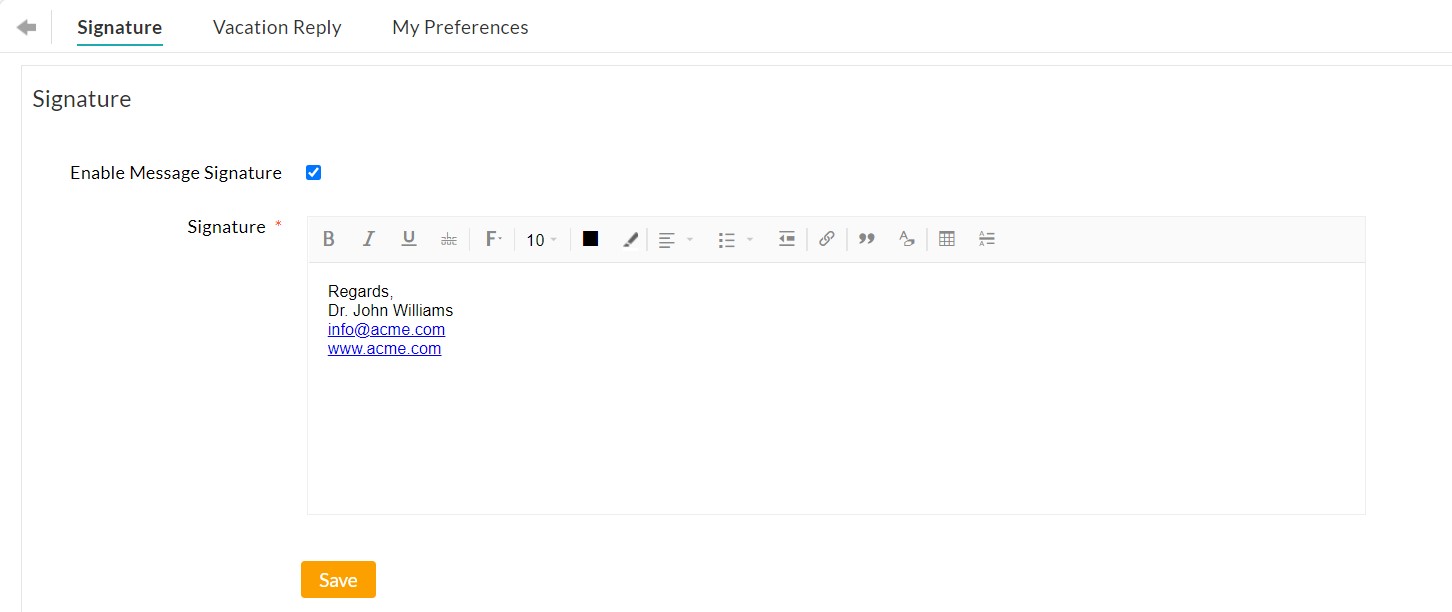
Task: Apply strikethrough formatting to the signature text
Action: point(448,239)
